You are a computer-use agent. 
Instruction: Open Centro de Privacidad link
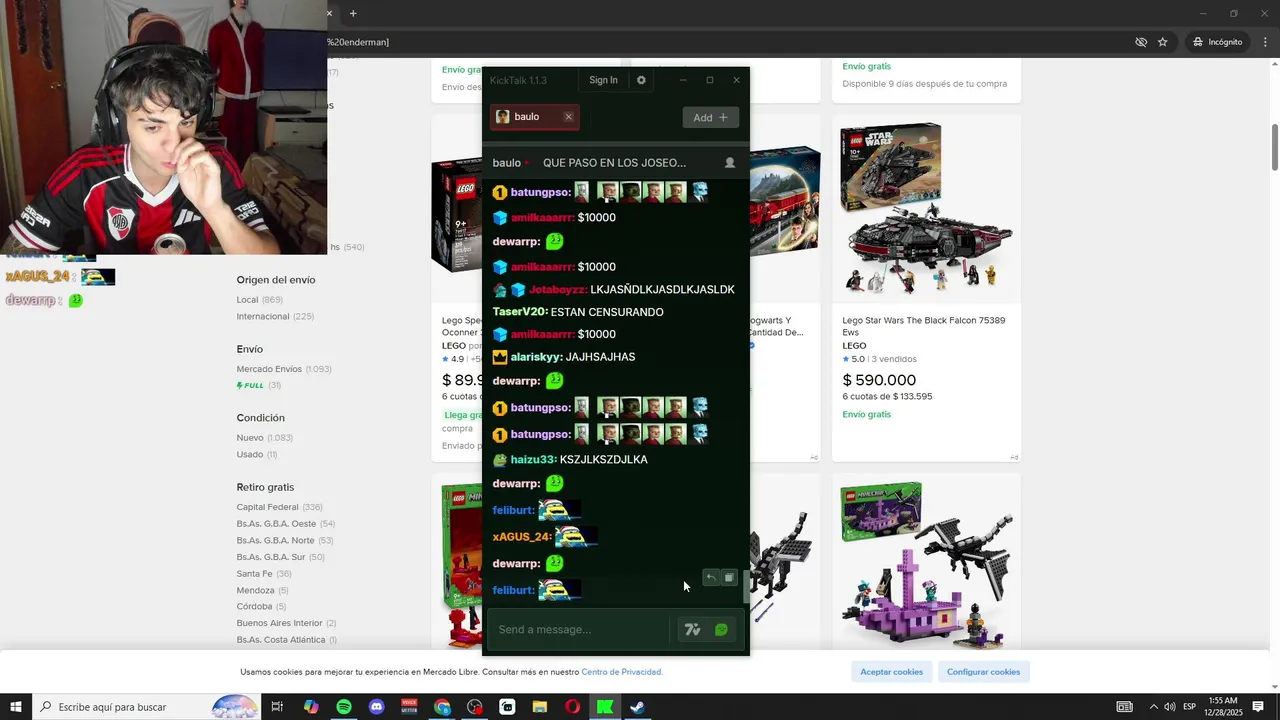(622, 672)
